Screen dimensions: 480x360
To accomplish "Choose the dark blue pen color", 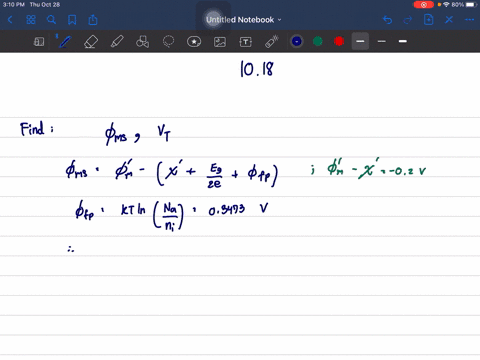I will 297,41.
